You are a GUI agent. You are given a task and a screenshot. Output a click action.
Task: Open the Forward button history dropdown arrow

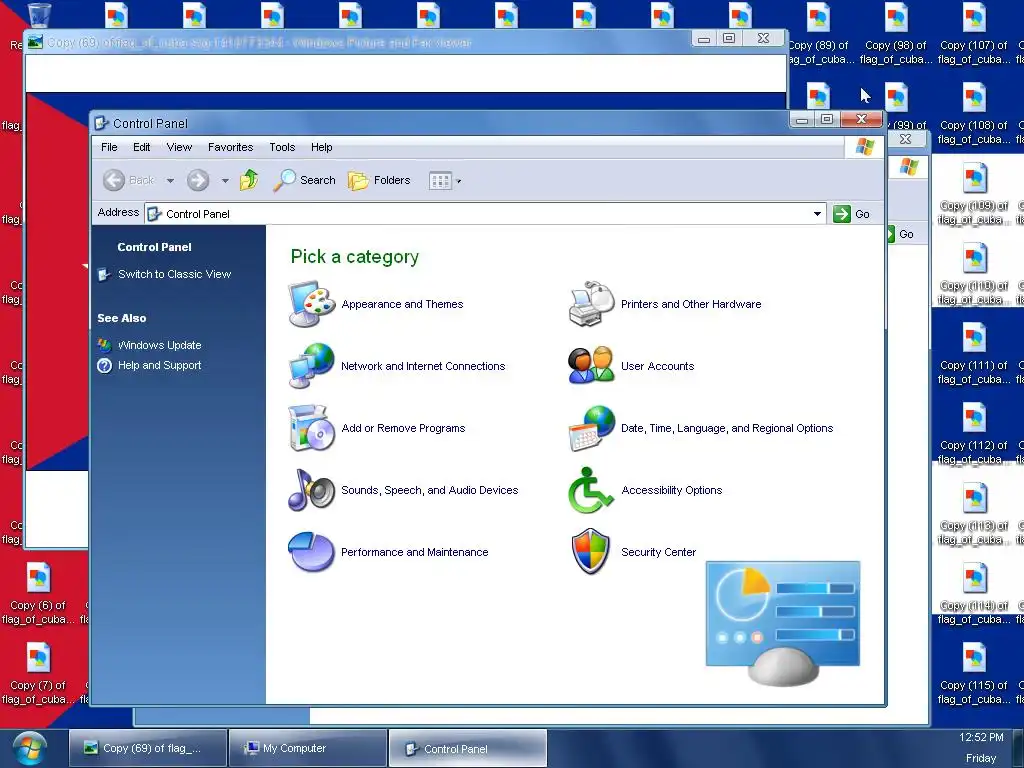225,181
